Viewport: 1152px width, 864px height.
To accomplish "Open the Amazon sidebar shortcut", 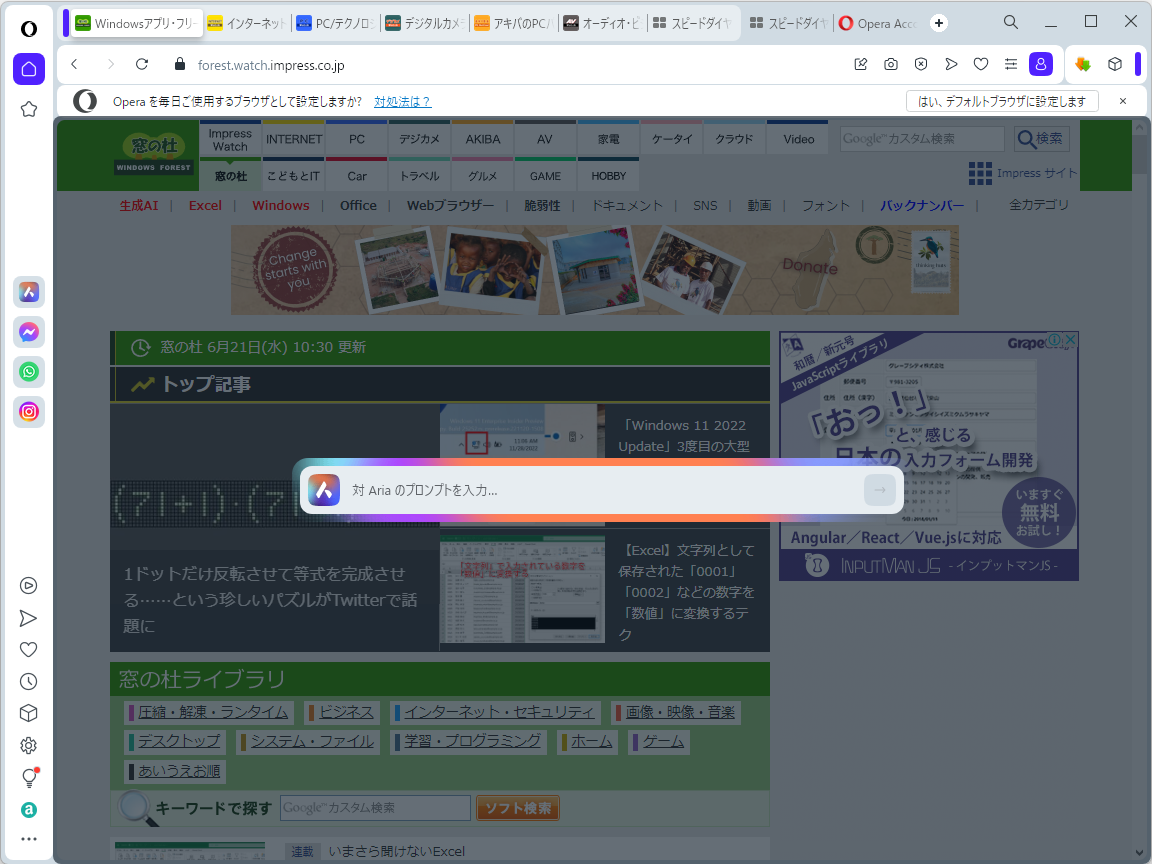I will pyautogui.click(x=28, y=807).
